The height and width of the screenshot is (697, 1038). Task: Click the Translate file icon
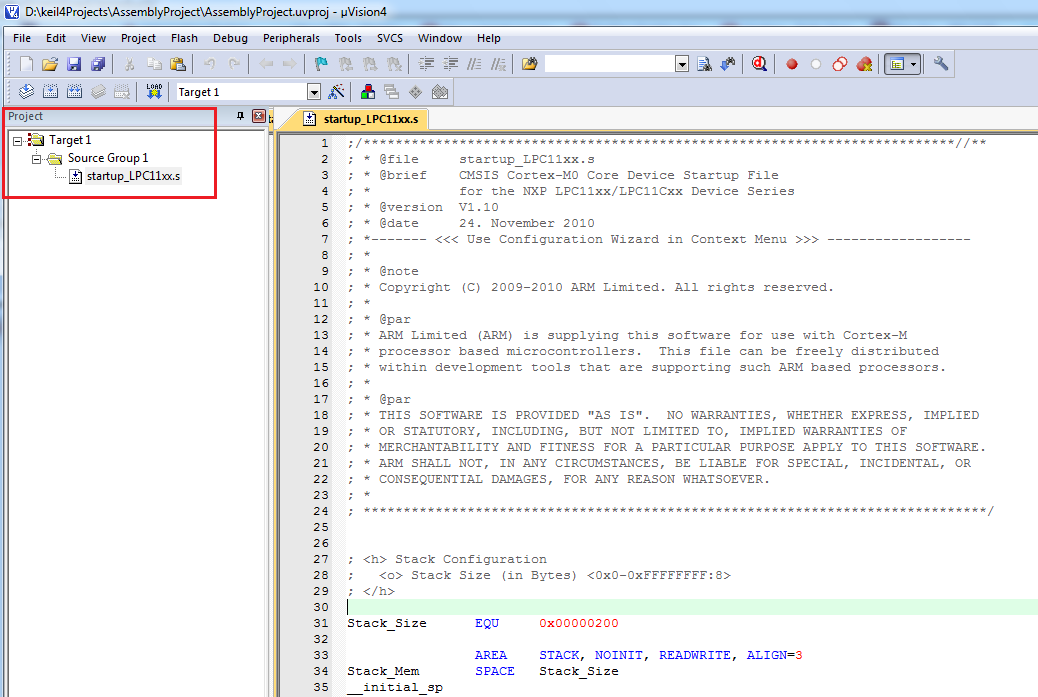(x=26, y=92)
